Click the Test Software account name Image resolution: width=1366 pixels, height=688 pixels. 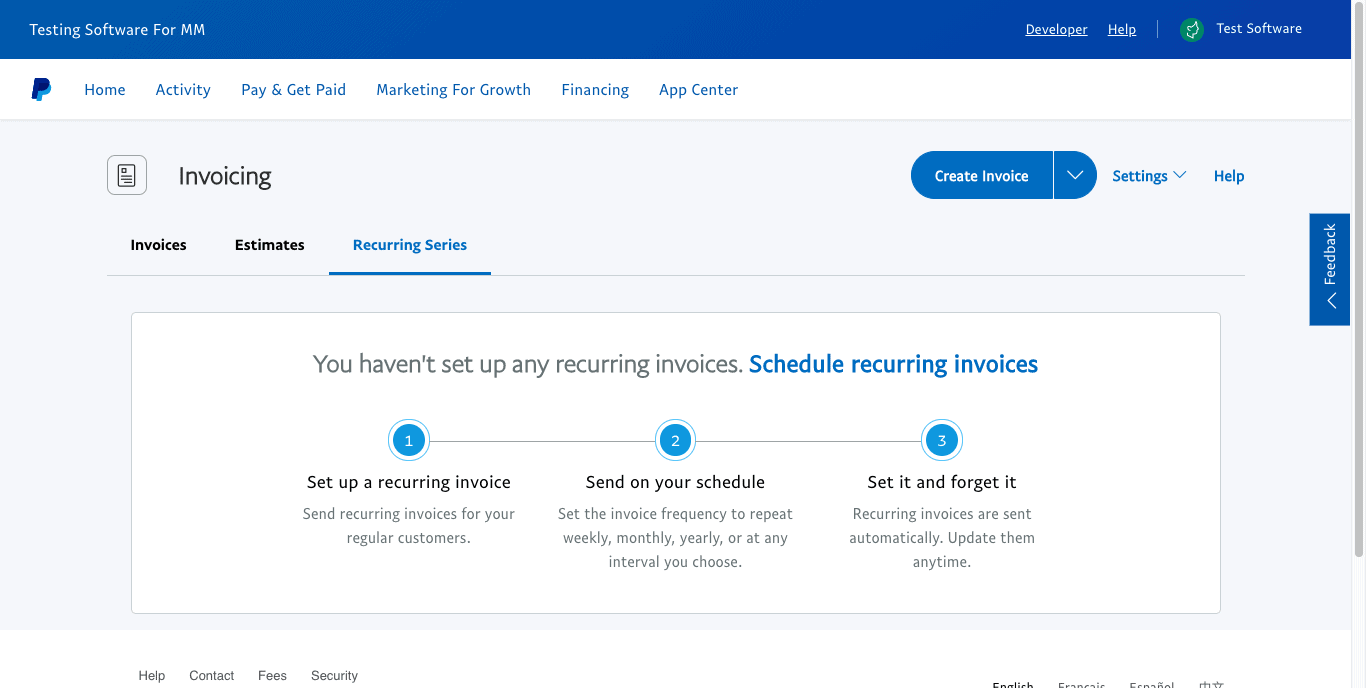(1259, 29)
